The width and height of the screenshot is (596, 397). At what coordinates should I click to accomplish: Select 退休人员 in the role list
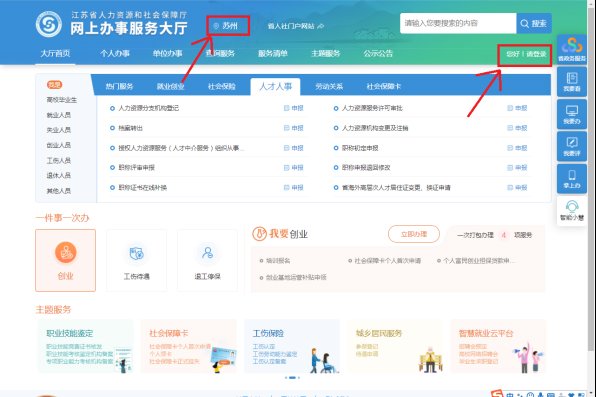(59, 175)
